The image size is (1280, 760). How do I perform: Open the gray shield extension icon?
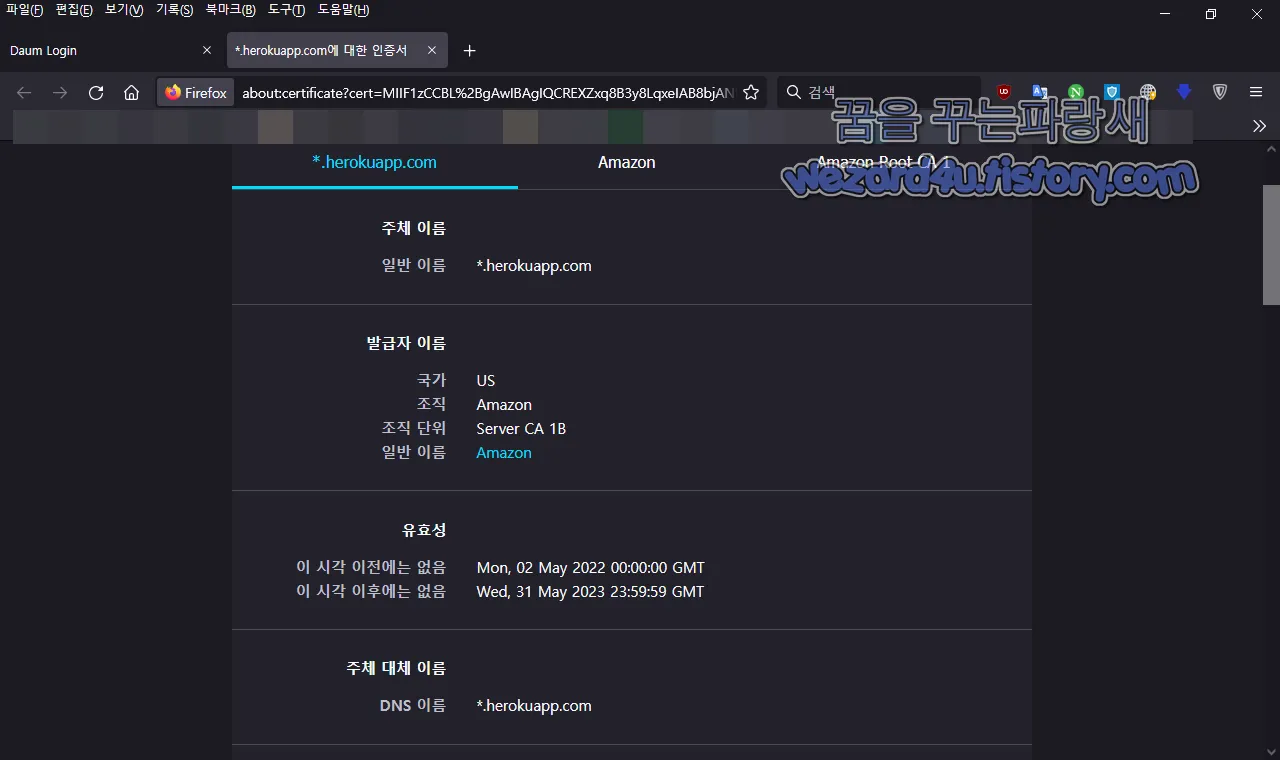(1220, 92)
